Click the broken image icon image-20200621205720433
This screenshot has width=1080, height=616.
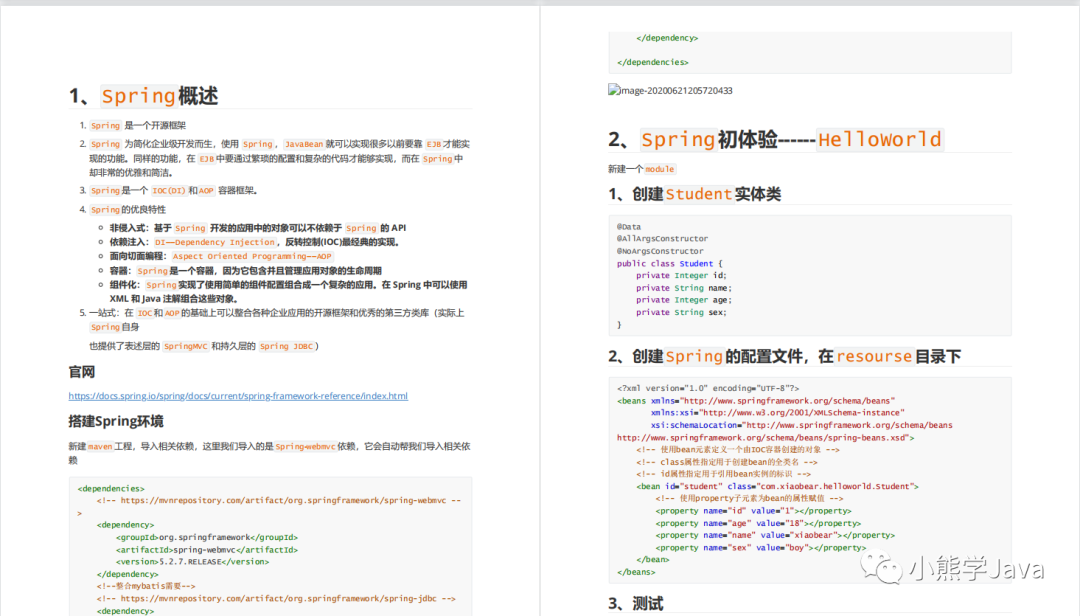(x=670, y=90)
